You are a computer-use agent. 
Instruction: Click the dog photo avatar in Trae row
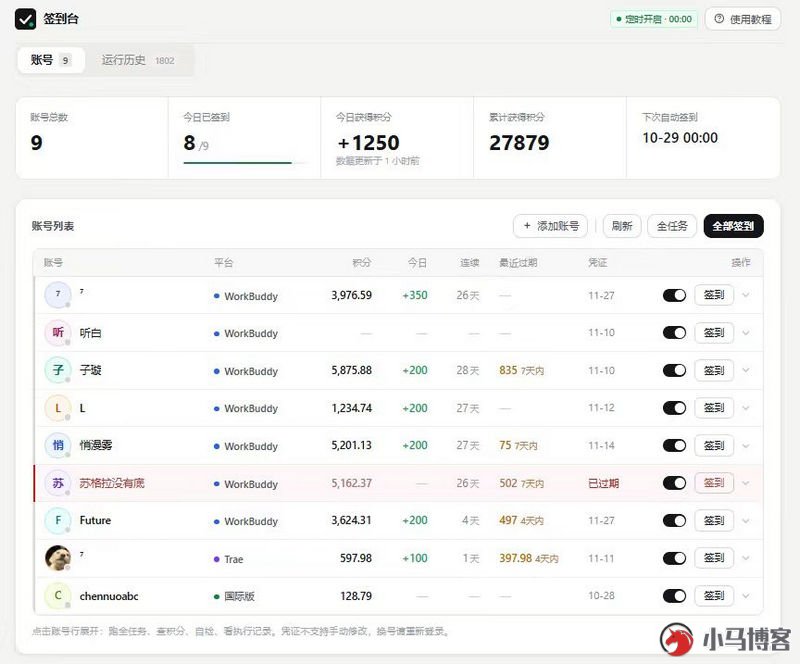[58, 558]
